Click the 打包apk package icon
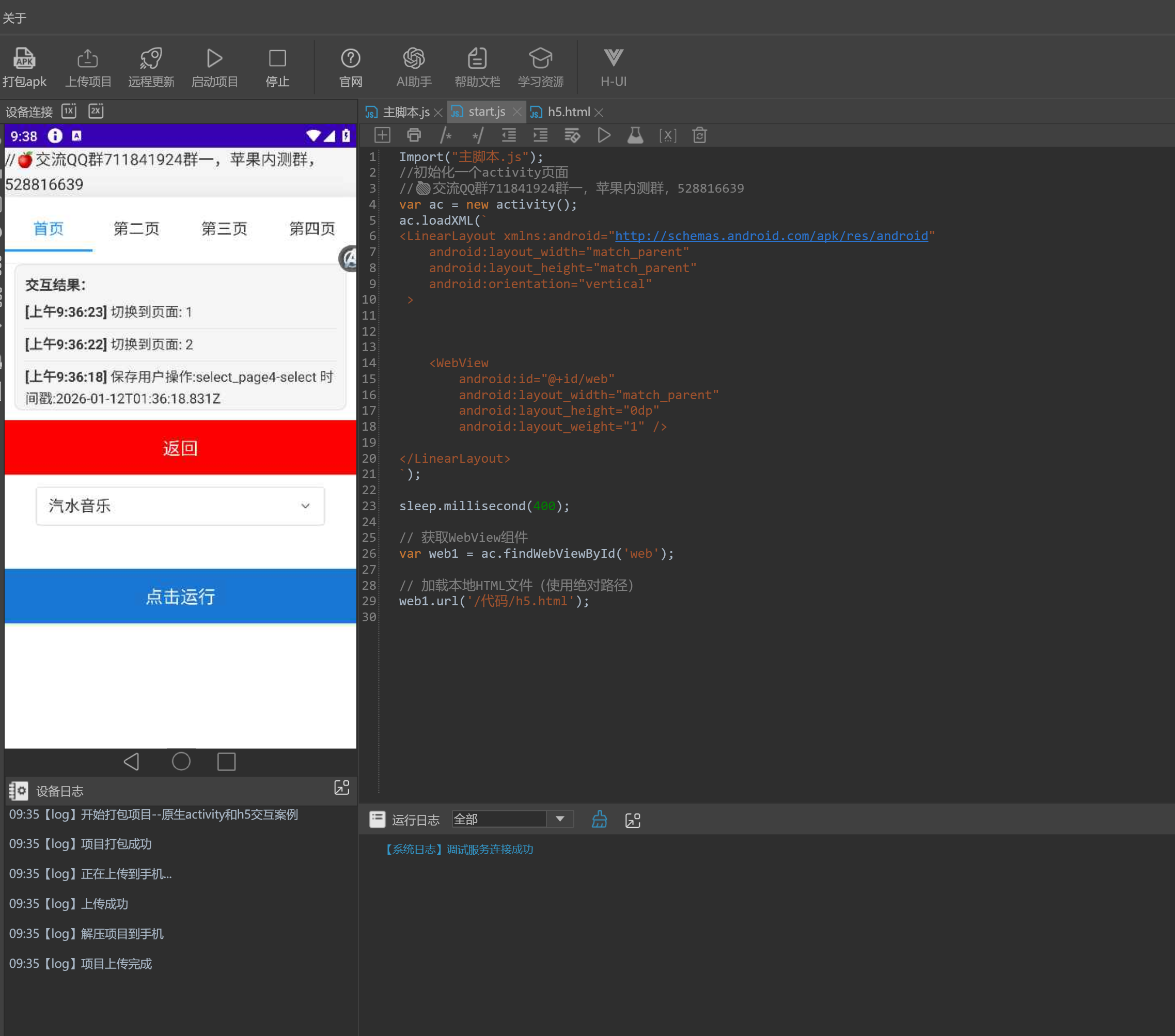 point(24,59)
